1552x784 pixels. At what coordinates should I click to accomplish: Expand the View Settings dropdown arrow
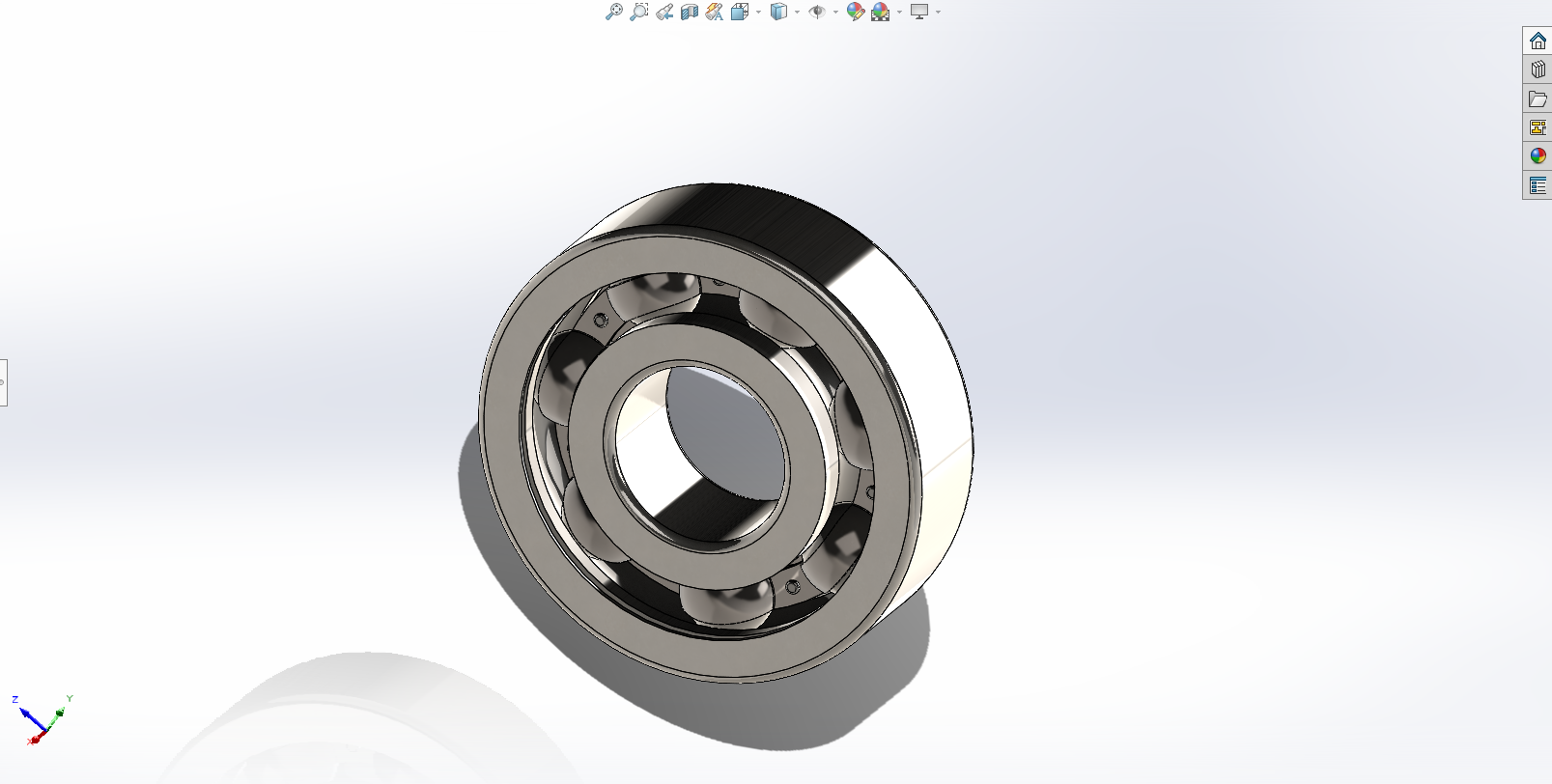point(938,12)
